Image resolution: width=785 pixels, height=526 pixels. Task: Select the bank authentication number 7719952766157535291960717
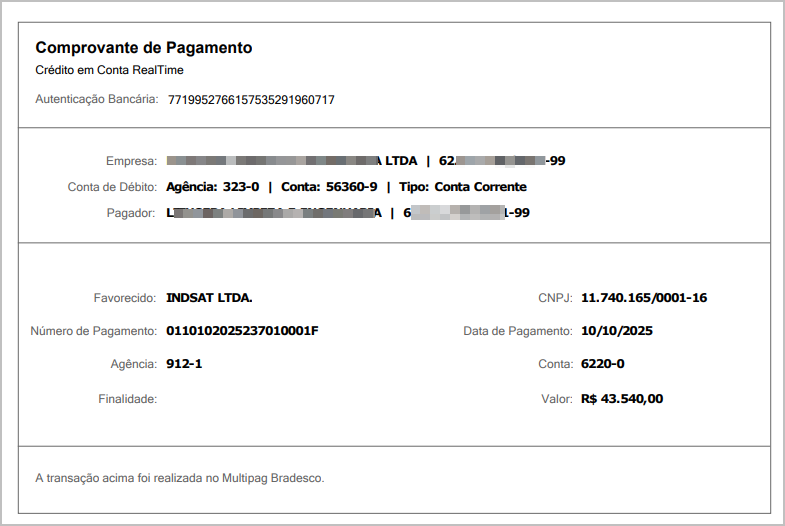tap(251, 100)
